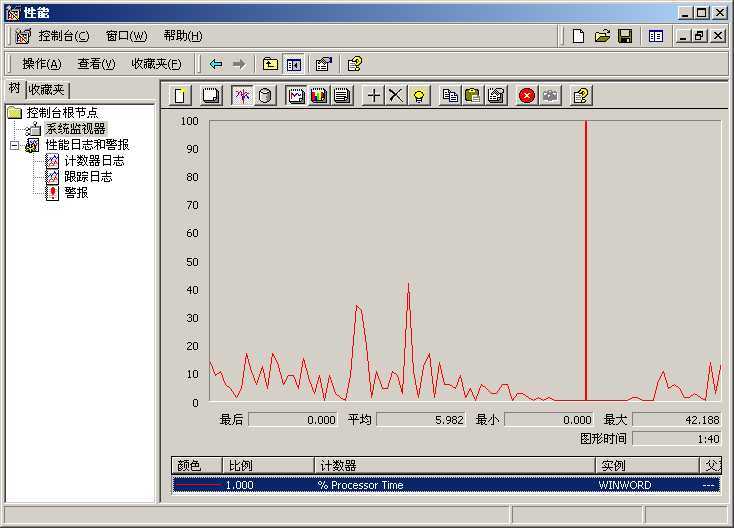Click the Delete counter X icon
The width and height of the screenshot is (734, 528).
[x=396, y=96]
